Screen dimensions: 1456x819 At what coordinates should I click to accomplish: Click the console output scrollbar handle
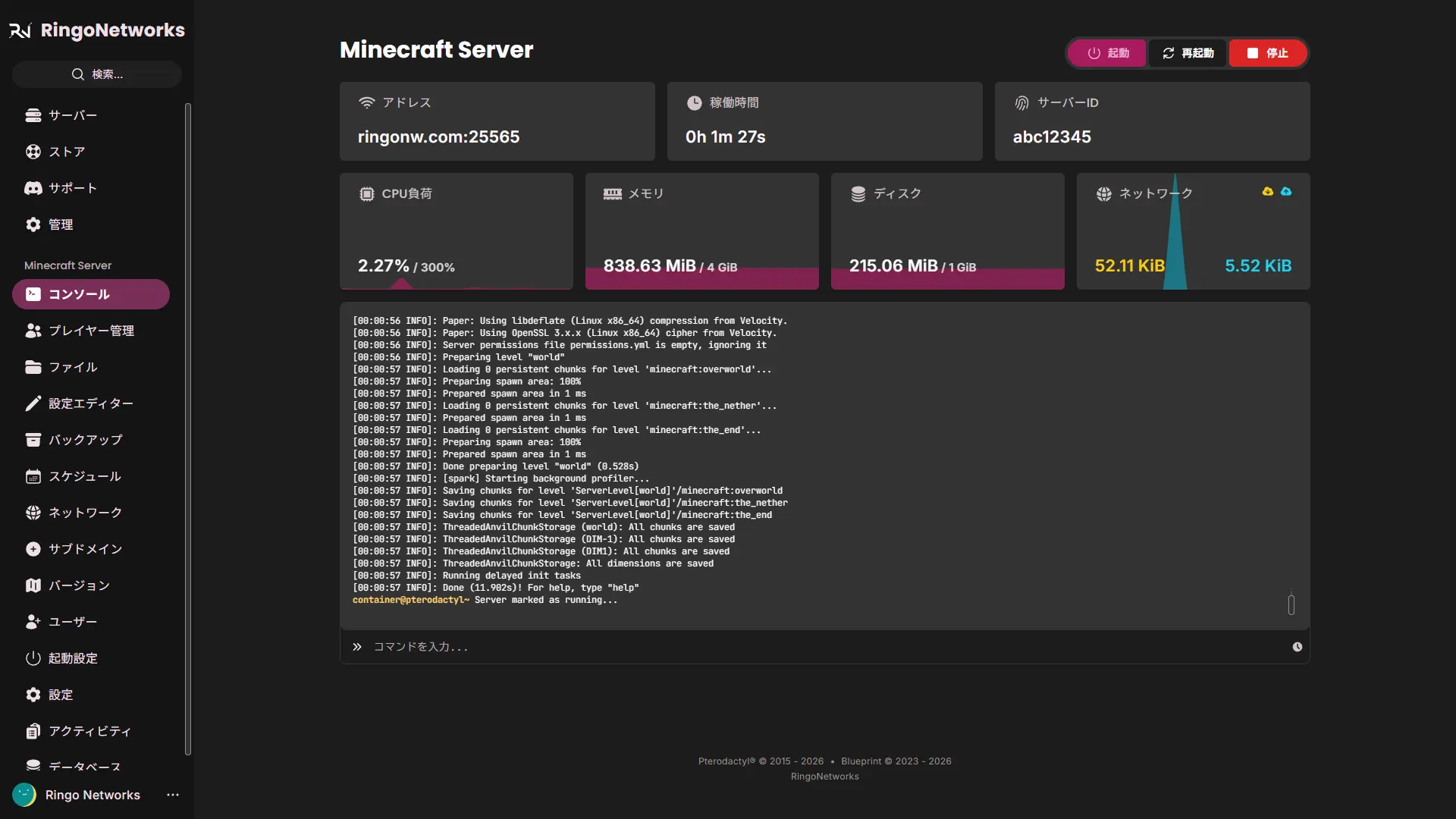pos(1291,604)
